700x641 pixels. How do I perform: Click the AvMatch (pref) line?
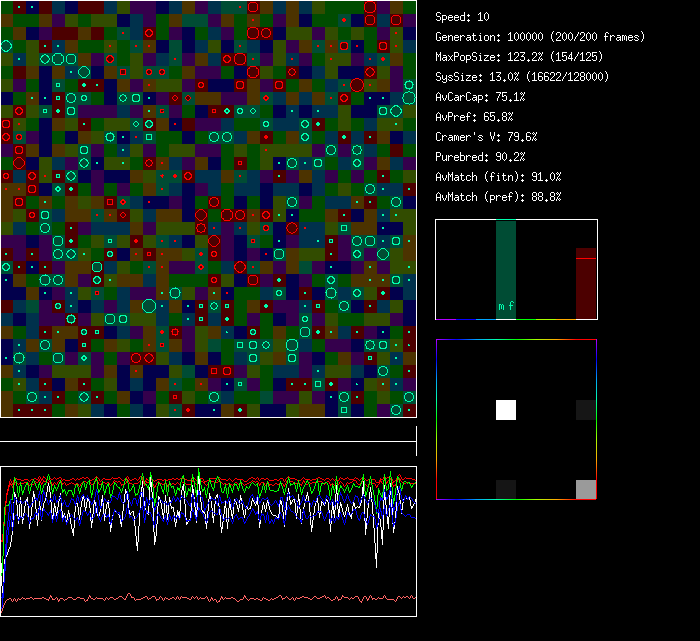click(x=498, y=197)
